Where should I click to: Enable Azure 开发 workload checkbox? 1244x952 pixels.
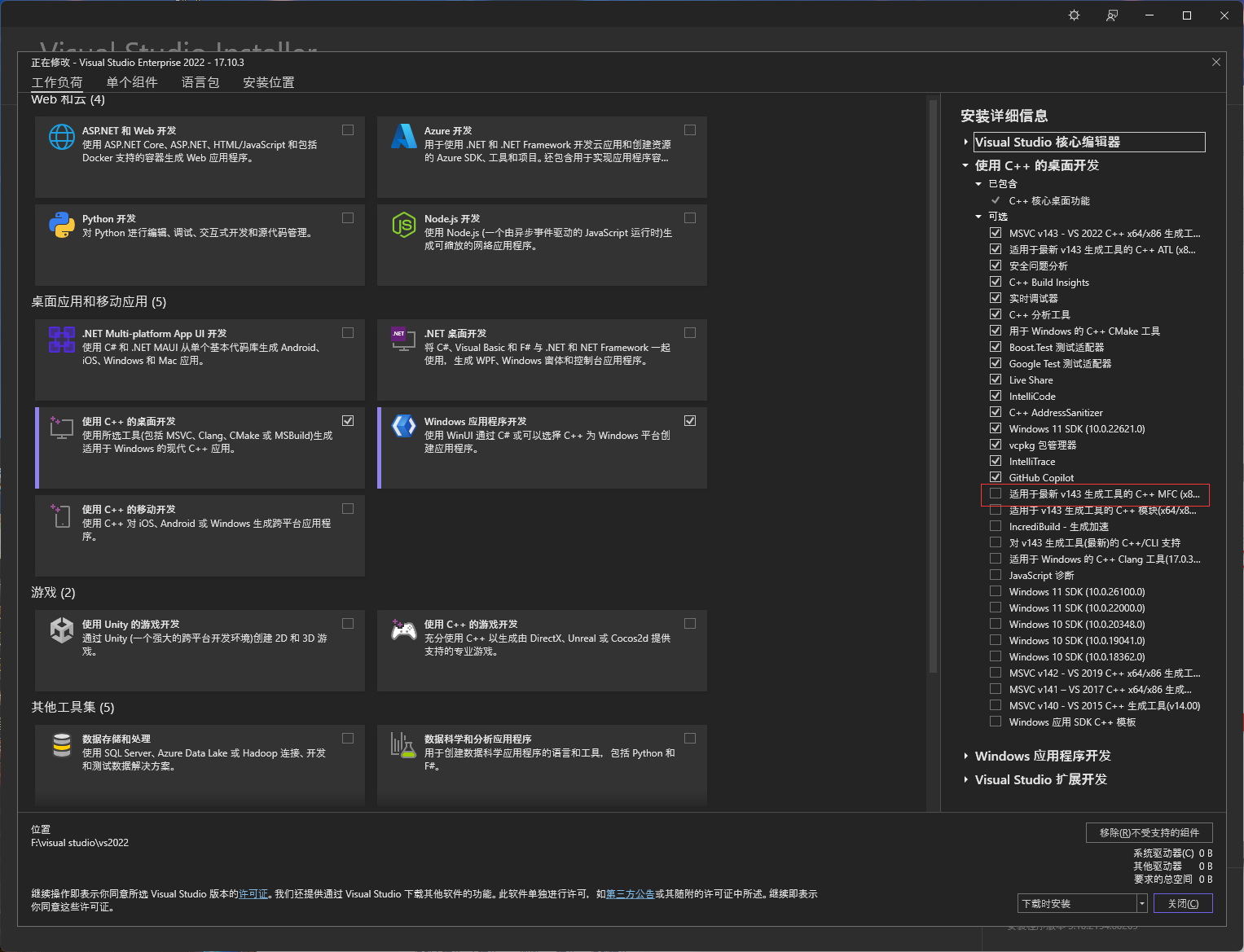(x=690, y=129)
